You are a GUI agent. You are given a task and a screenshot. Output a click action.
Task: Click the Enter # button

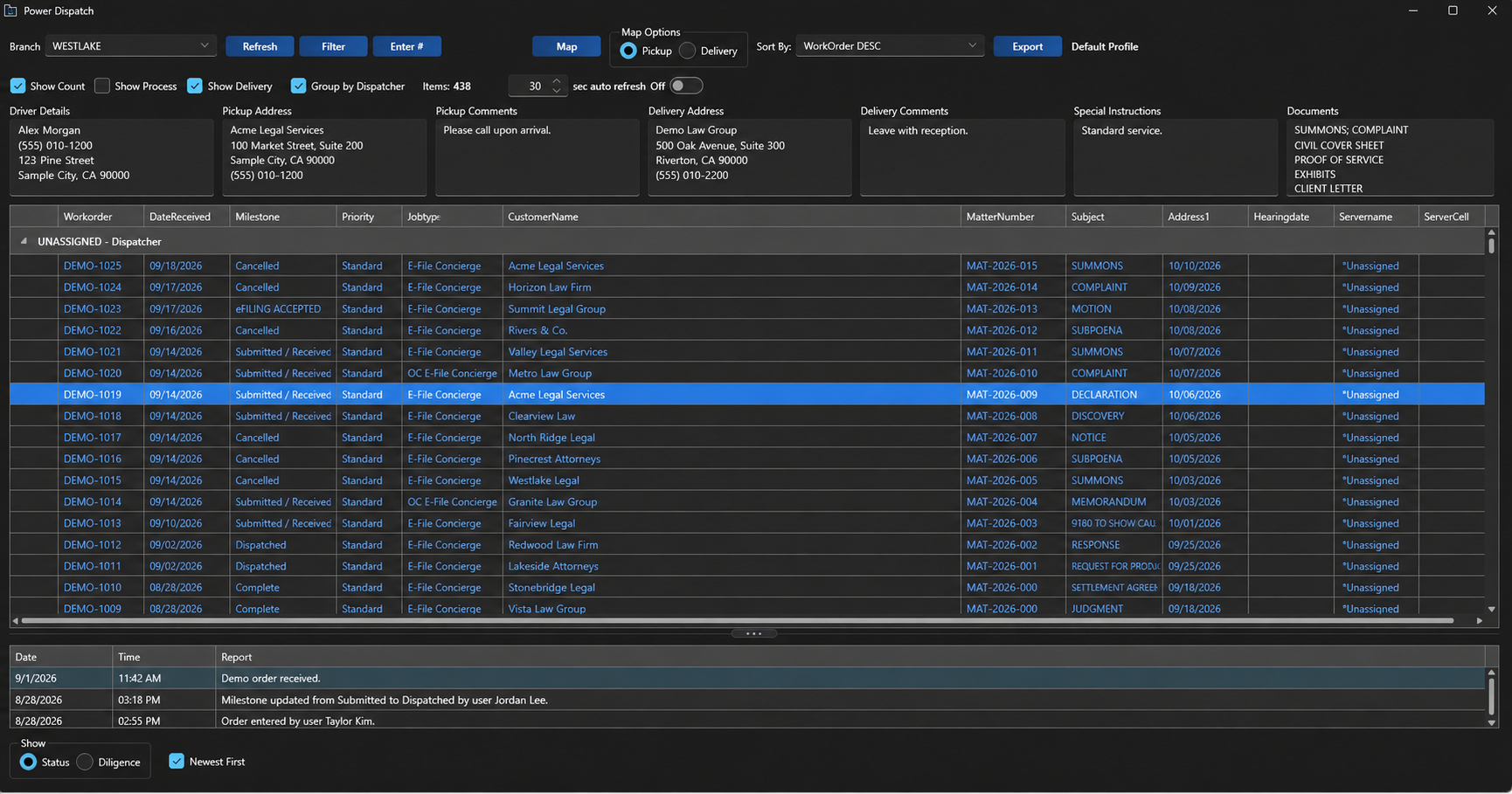click(406, 46)
